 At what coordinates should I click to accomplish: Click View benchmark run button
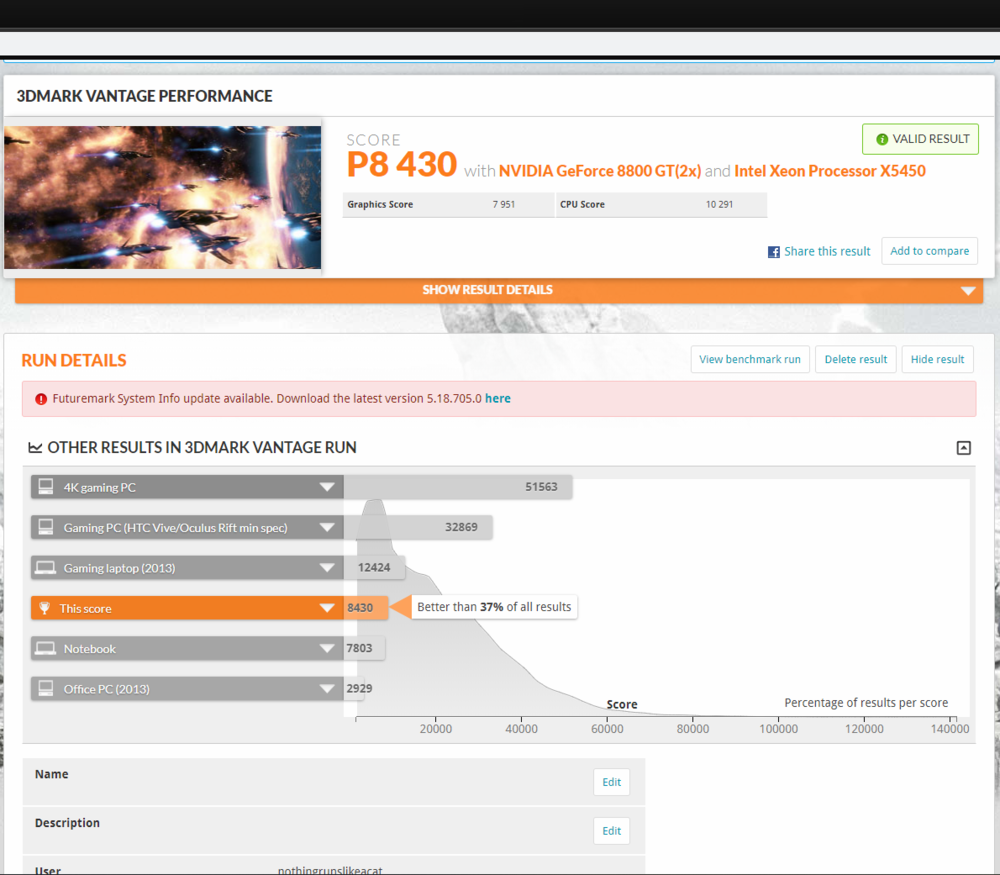coord(750,359)
